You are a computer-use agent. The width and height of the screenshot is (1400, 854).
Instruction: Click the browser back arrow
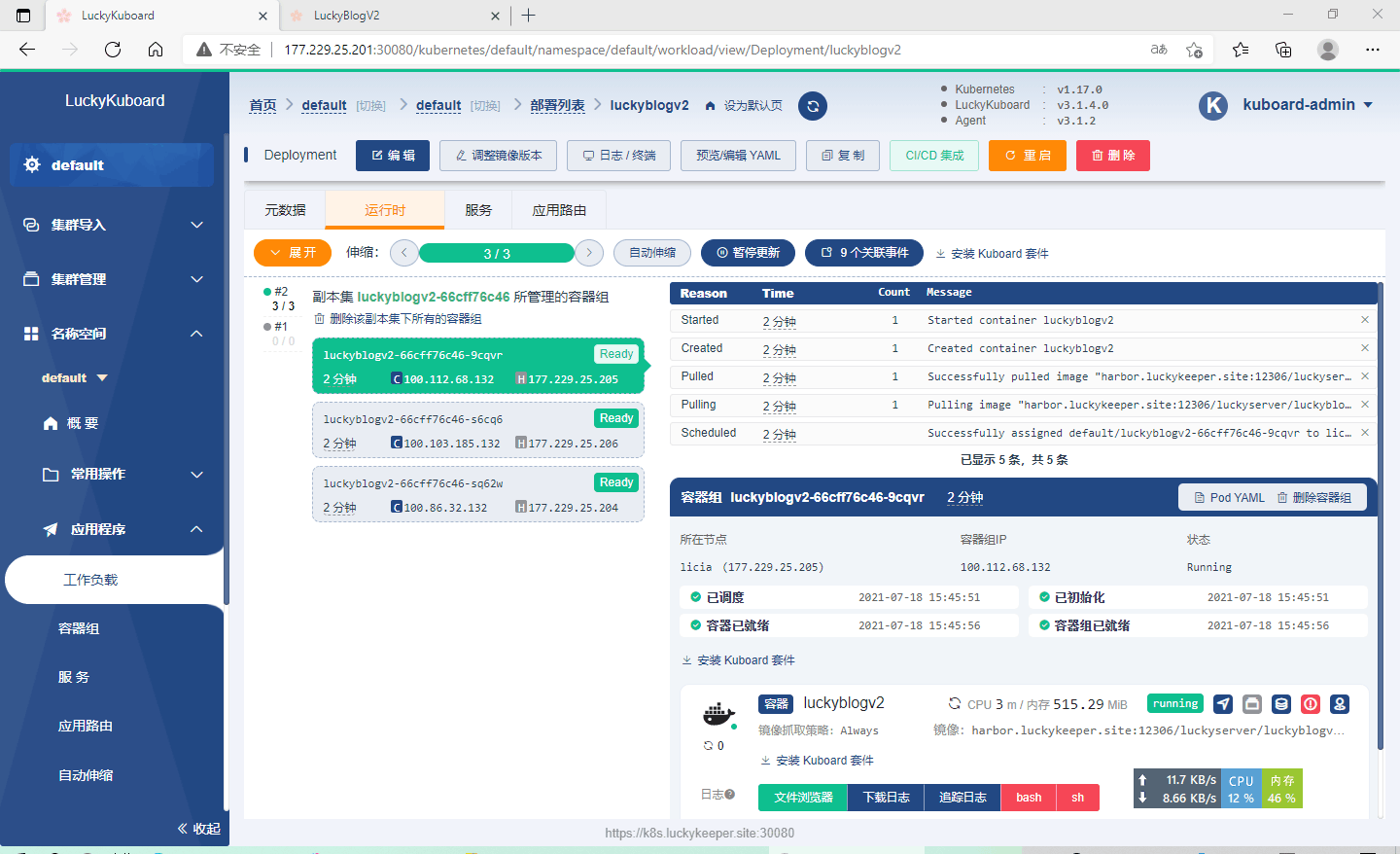point(27,50)
